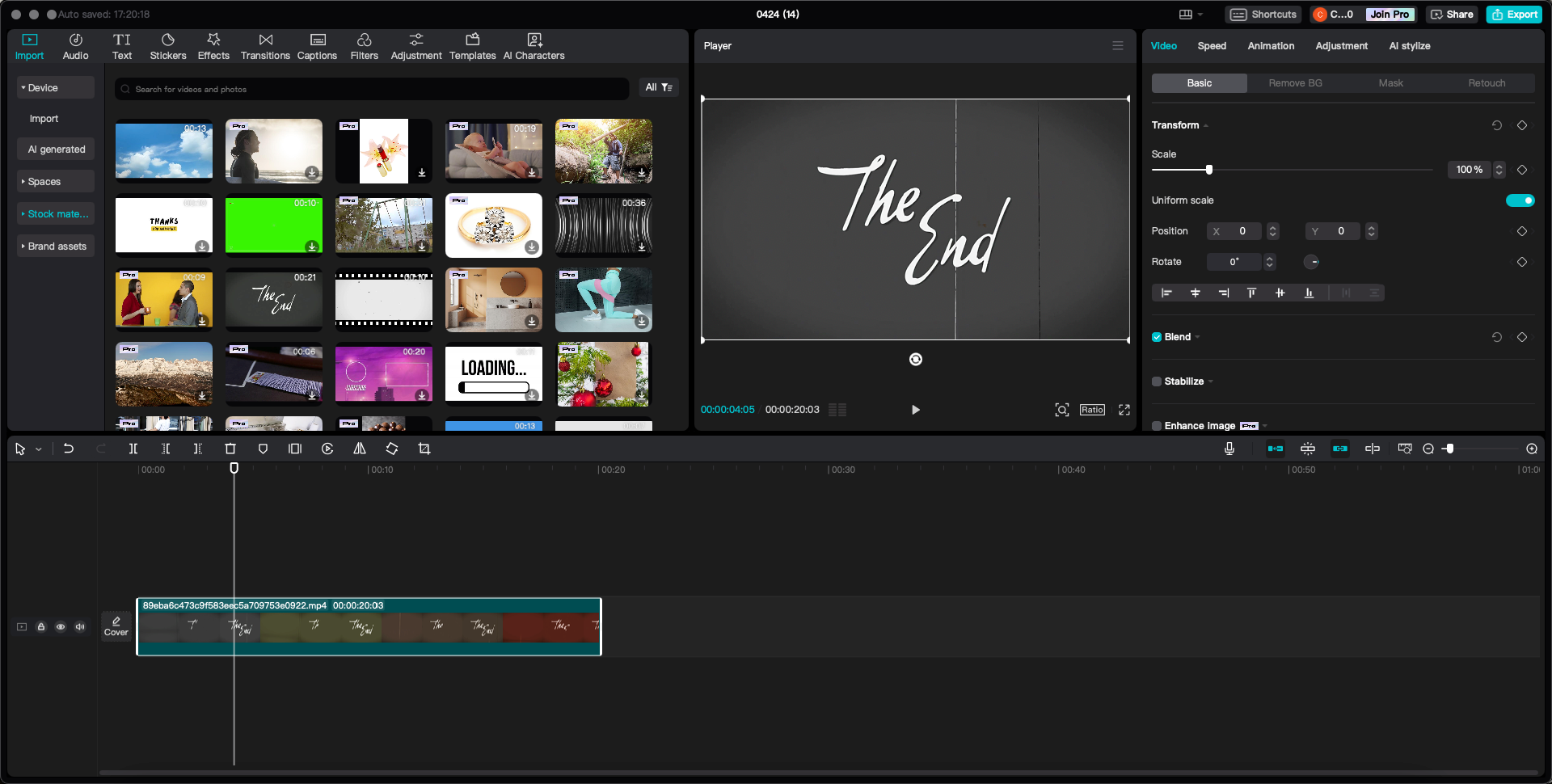1552x784 pixels.
Task: Click the Export button
Action: 1514,14
